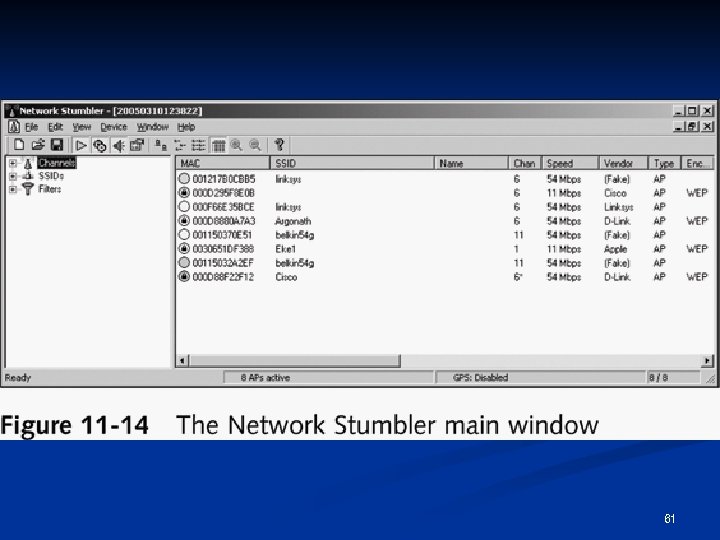This screenshot has height=540, width=720.
Task: Click status circle for 00115037 0E51 row
Action: pos(184,235)
